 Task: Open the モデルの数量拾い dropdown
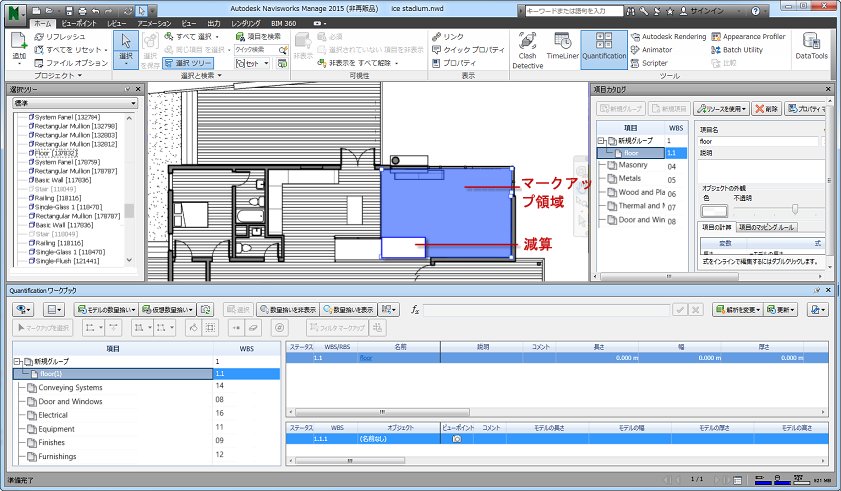tap(106, 310)
